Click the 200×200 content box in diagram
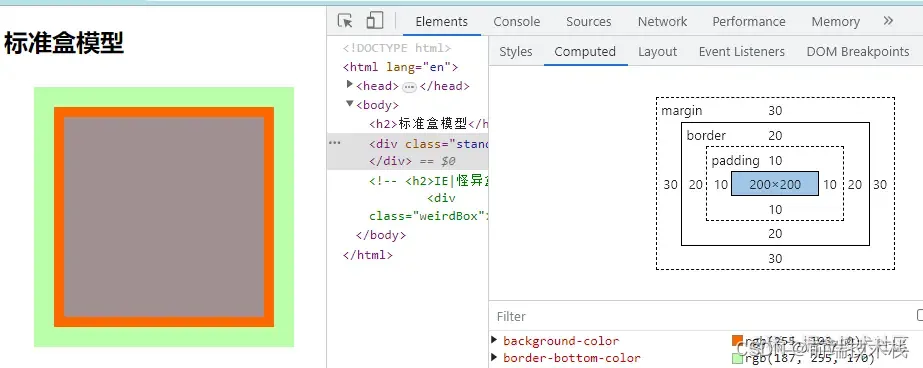This screenshot has height=368, width=923. click(x=775, y=184)
